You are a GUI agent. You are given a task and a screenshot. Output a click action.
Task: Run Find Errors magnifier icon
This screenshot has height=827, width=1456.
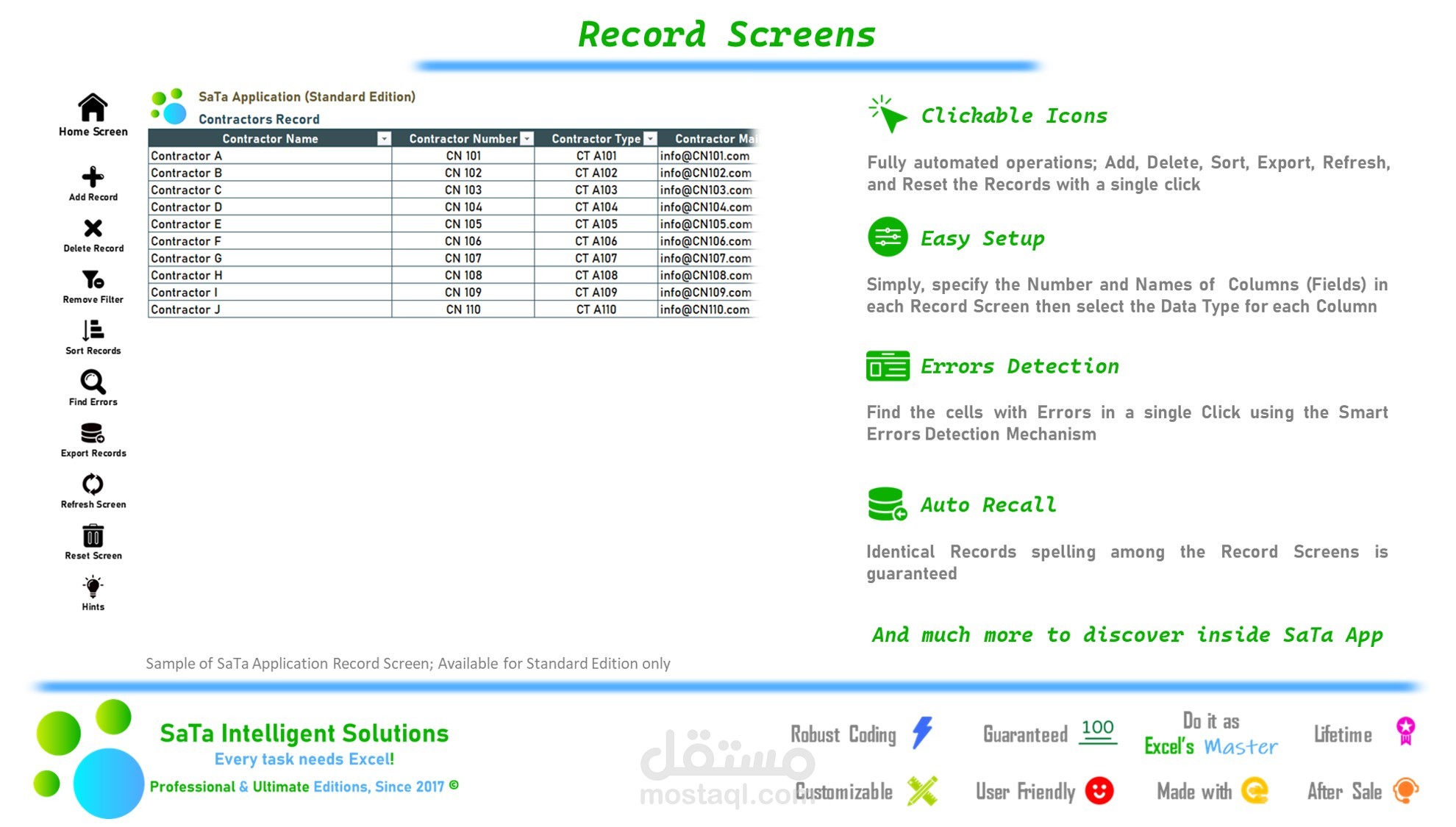click(x=93, y=382)
